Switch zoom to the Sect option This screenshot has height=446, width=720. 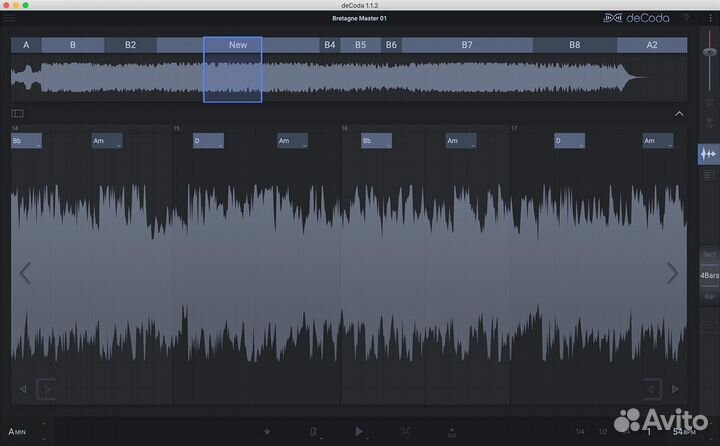708,255
